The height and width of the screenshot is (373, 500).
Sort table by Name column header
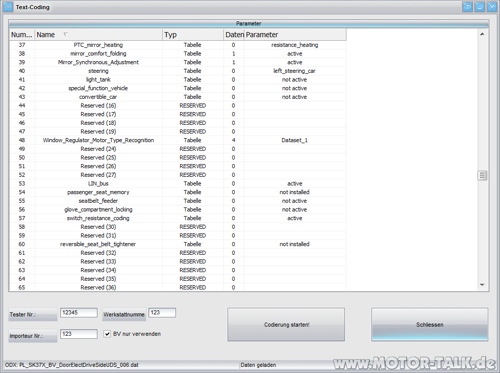click(x=98, y=35)
